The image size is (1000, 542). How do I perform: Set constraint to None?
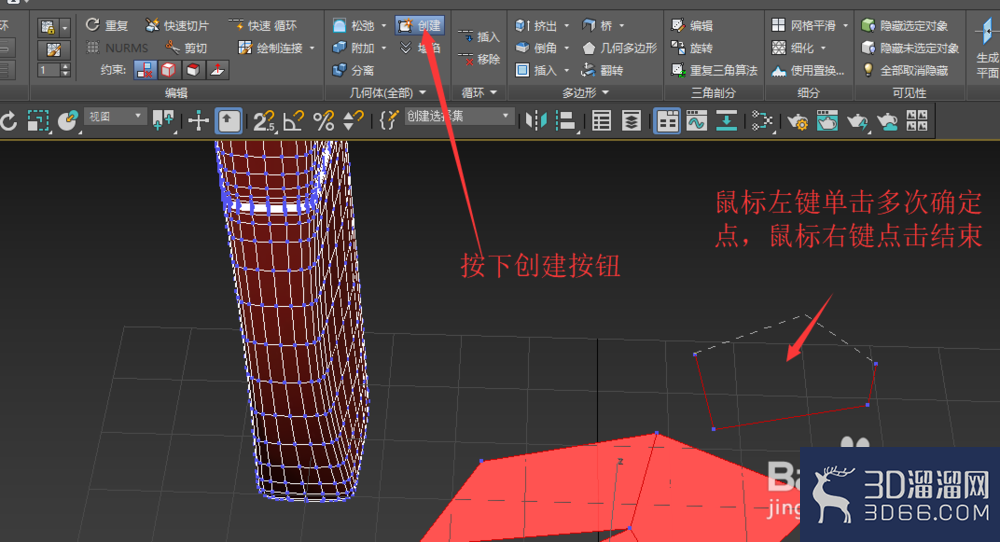tap(145, 70)
